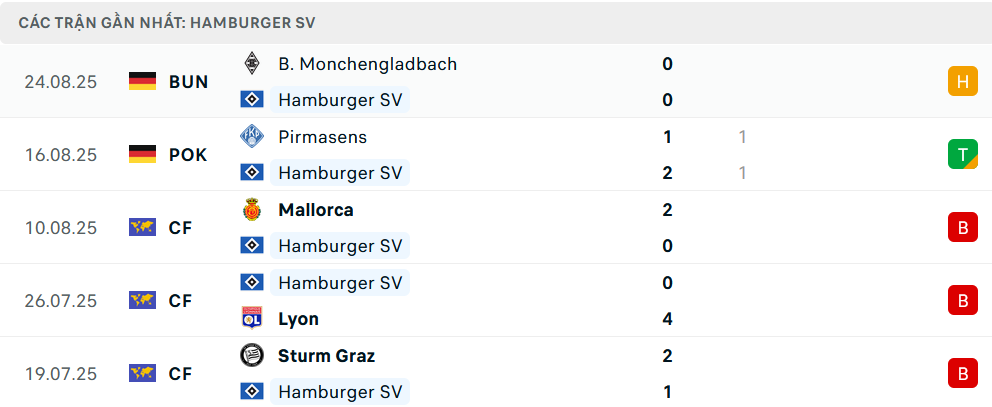This screenshot has height=407, width=992.
Task: Click the Mallorca club crest
Action: tap(252, 210)
